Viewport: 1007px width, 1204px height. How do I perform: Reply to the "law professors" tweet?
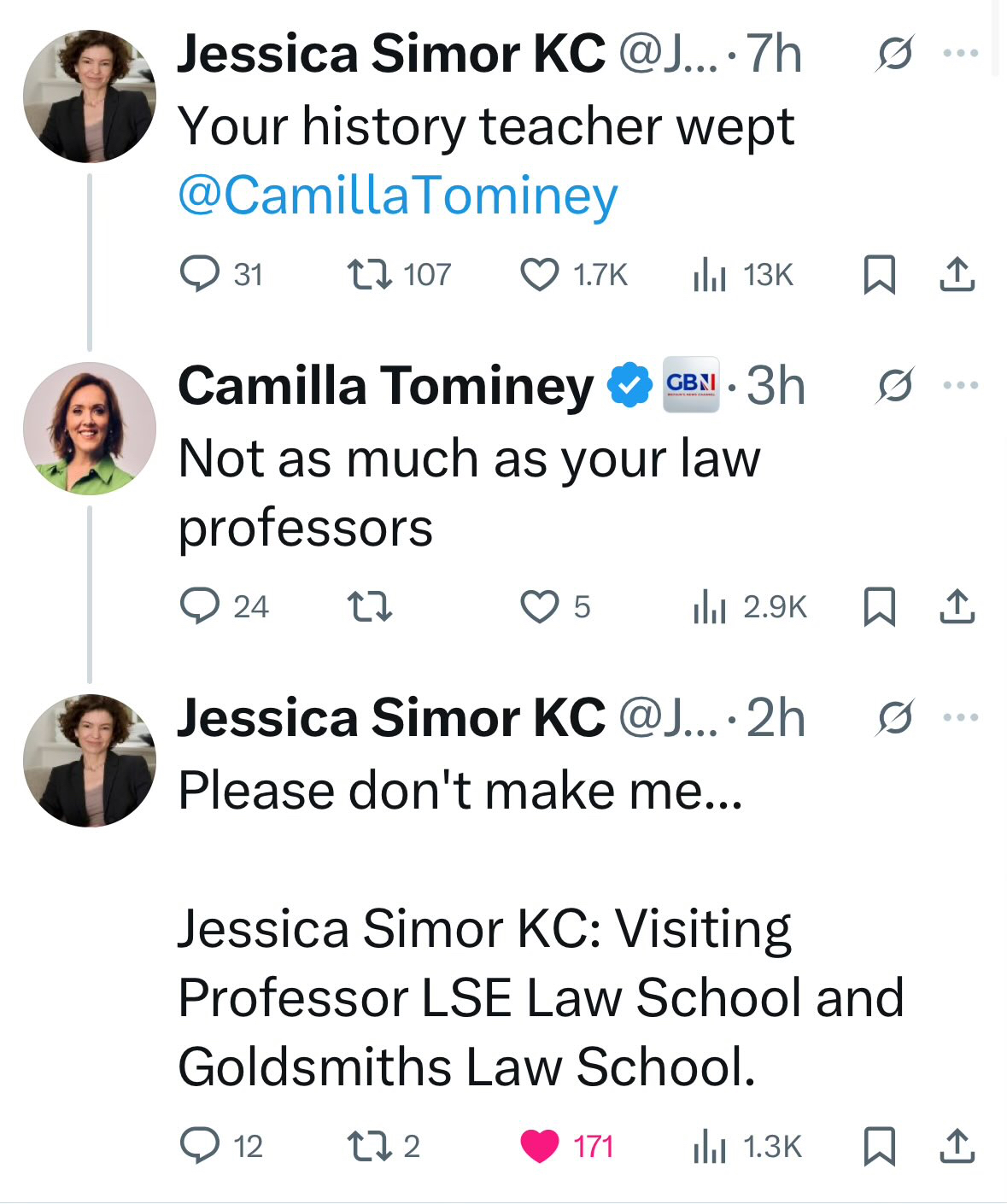200,606
